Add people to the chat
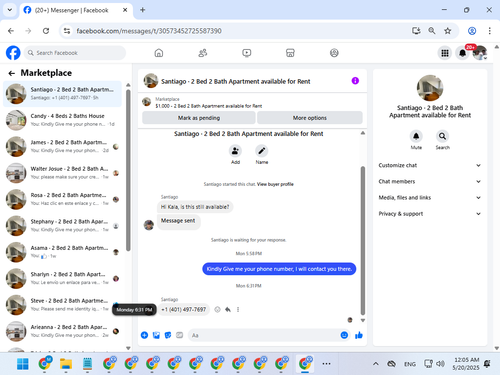This screenshot has height=375, width=500. click(235, 151)
